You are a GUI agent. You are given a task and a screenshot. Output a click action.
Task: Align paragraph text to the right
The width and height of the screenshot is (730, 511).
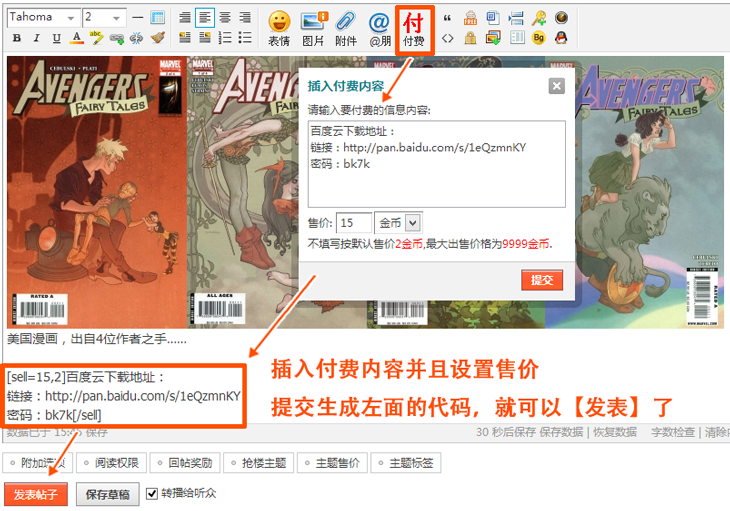[x=245, y=18]
